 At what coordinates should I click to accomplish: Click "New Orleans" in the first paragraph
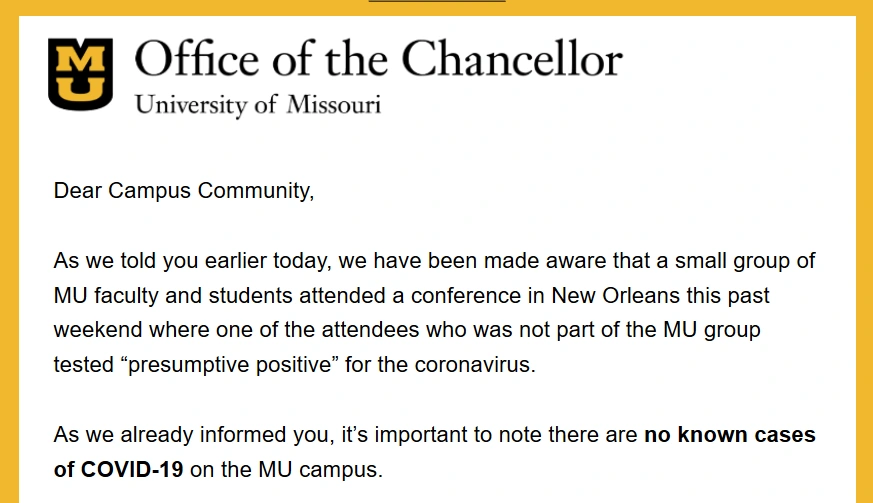tap(615, 295)
